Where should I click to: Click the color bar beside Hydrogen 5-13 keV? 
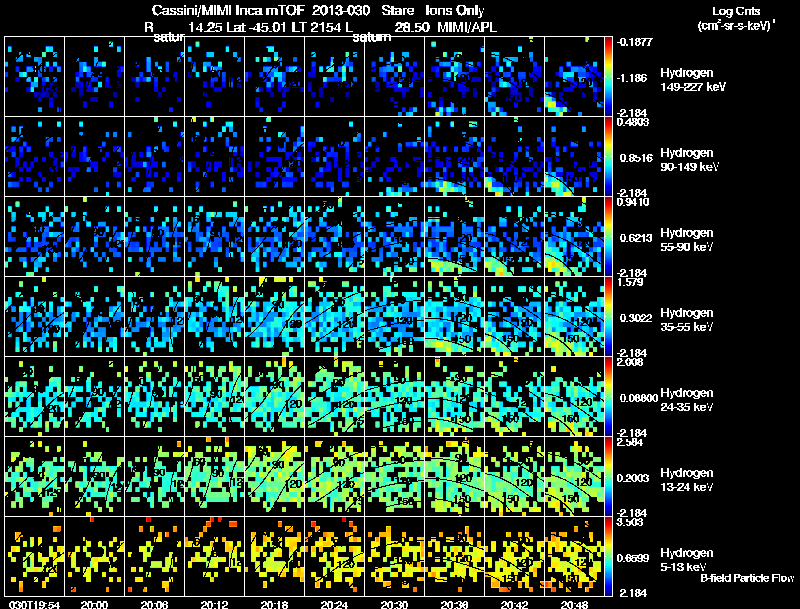[x=608, y=557]
